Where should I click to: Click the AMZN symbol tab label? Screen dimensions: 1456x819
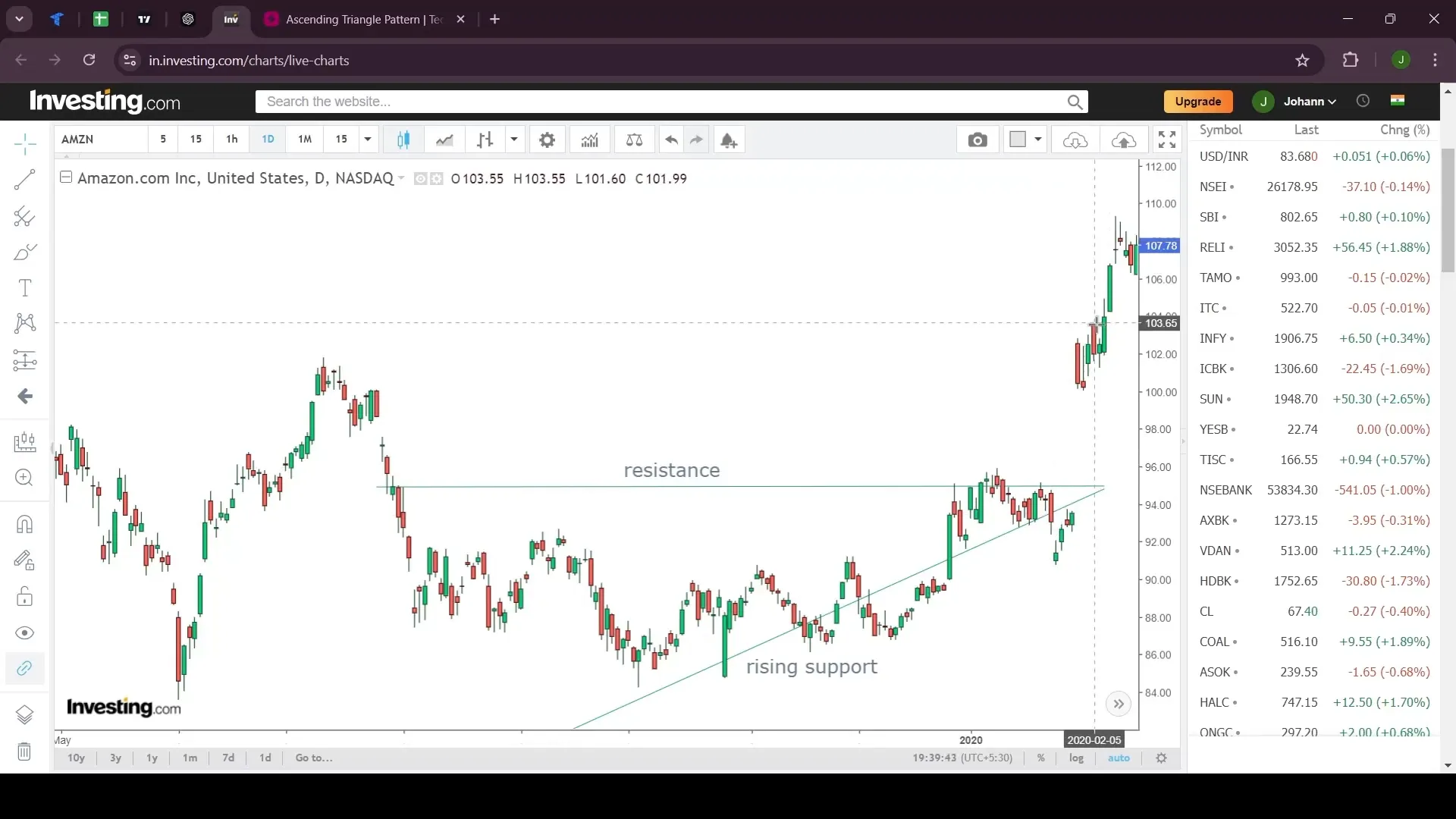(77, 139)
